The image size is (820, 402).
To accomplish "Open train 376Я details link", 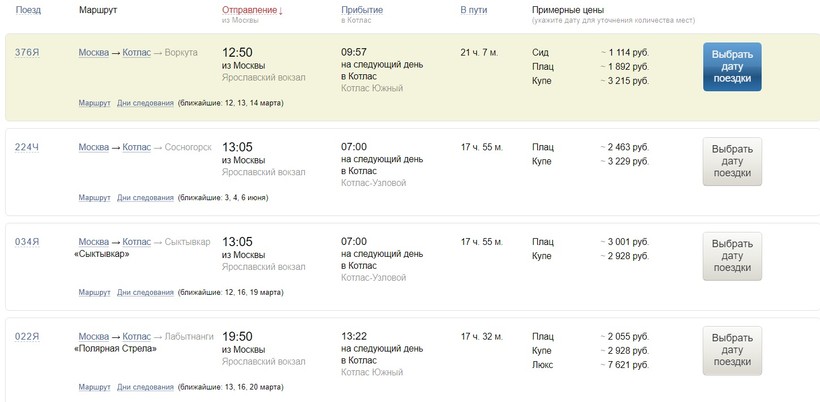I will (27, 52).
